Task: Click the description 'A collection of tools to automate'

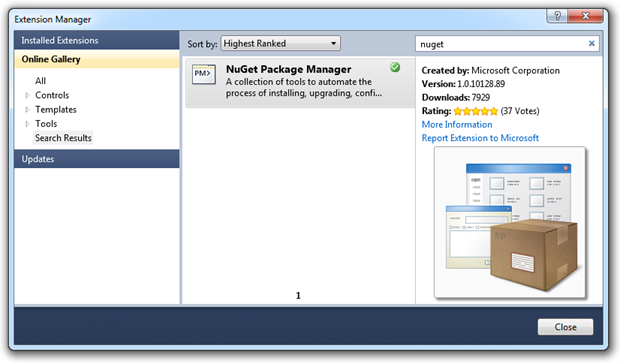Action: point(299,82)
